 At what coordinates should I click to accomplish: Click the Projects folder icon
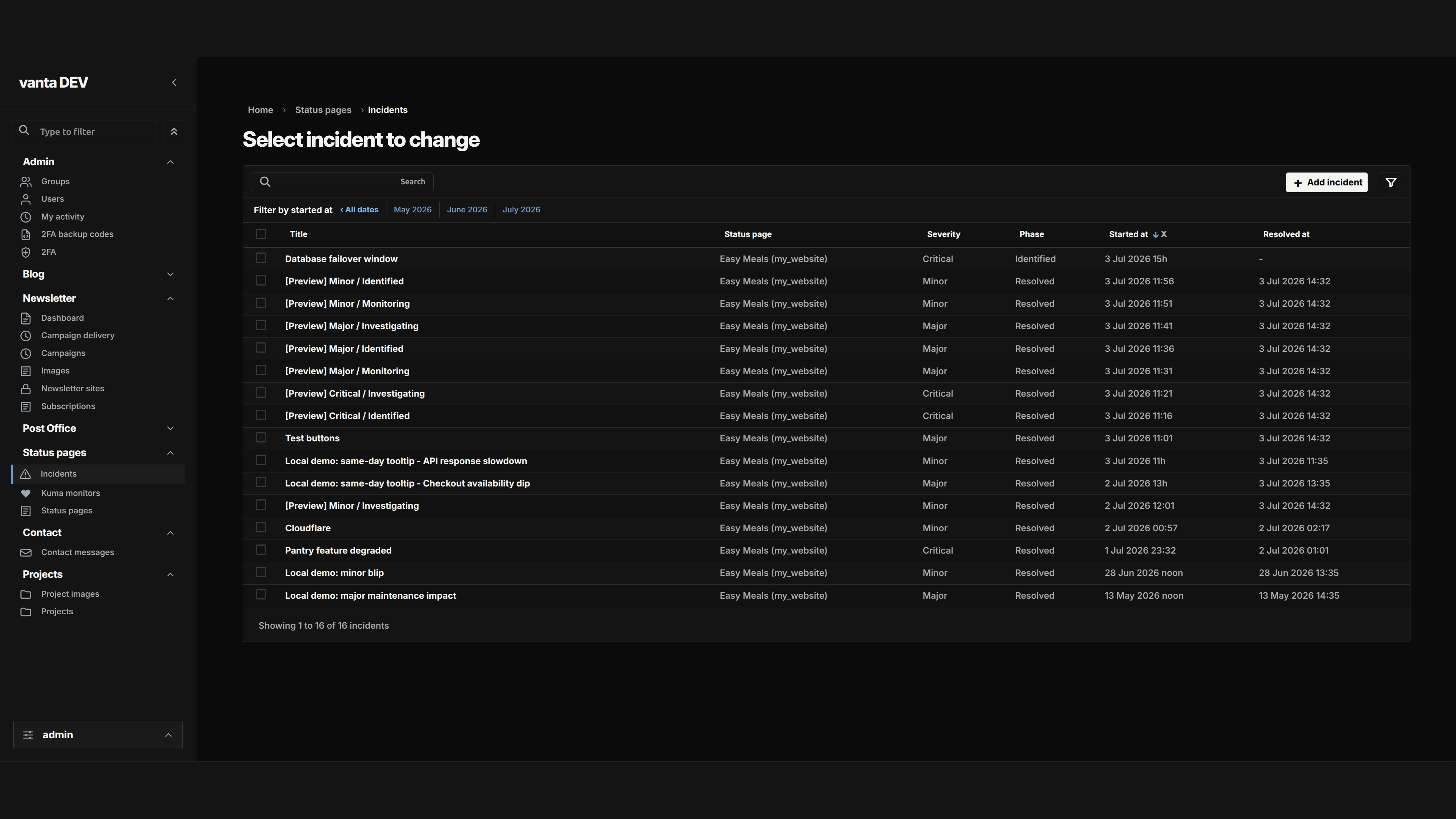pos(26,612)
